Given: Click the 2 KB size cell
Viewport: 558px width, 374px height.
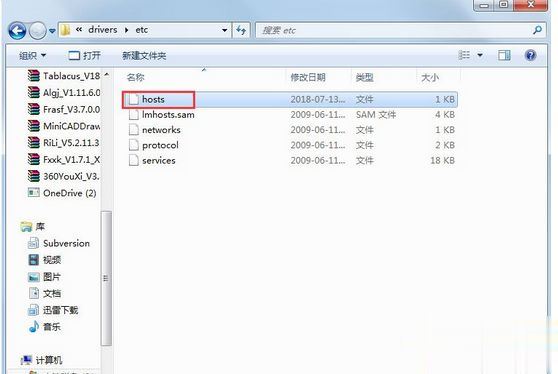Looking at the screenshot, I should pyautogui.click(x=445, y=145).
